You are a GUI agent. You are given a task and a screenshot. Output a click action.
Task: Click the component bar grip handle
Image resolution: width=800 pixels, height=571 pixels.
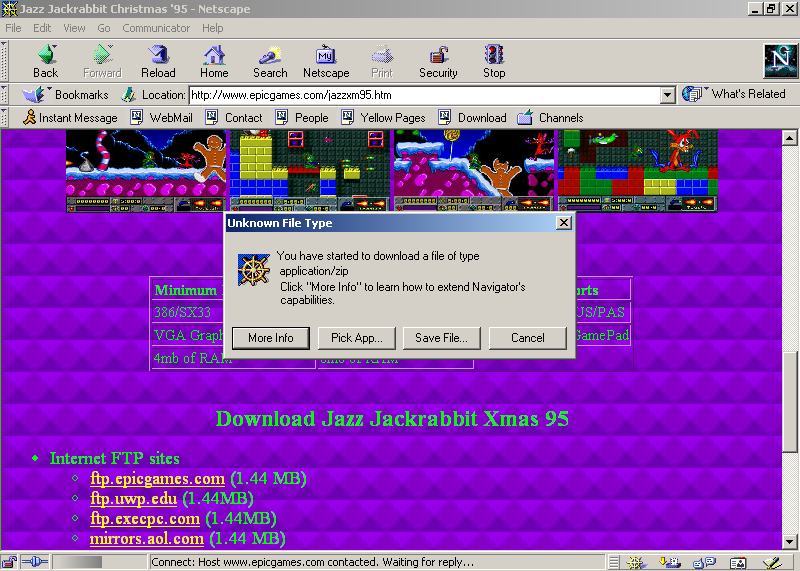614,563
